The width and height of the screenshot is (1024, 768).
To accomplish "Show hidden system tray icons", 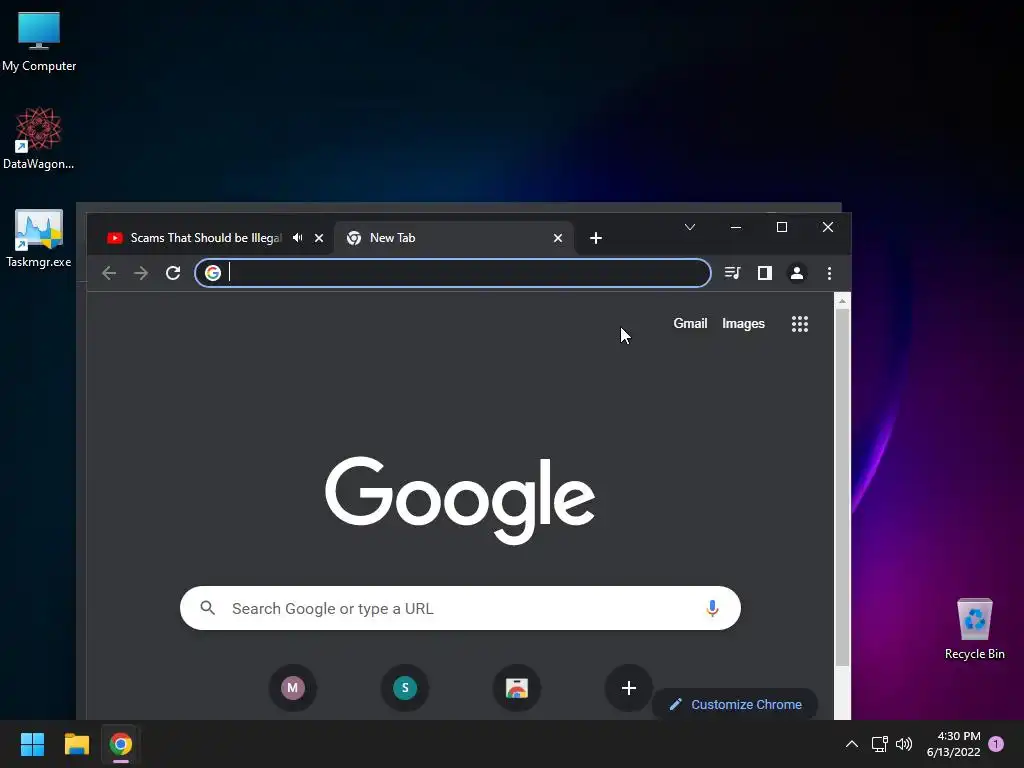I will coord(852,744).
